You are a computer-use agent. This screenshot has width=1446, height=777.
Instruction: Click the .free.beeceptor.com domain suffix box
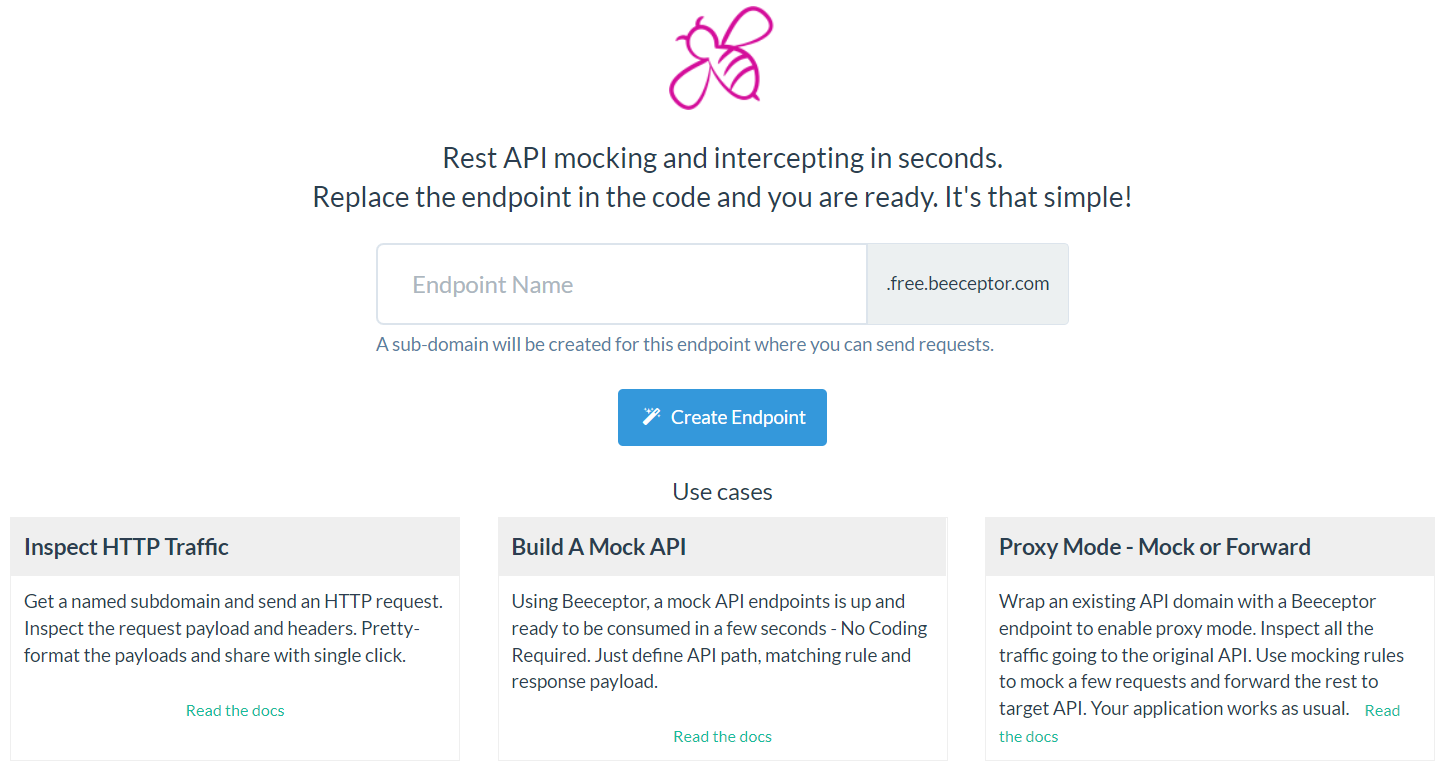(x=967, y=283)
